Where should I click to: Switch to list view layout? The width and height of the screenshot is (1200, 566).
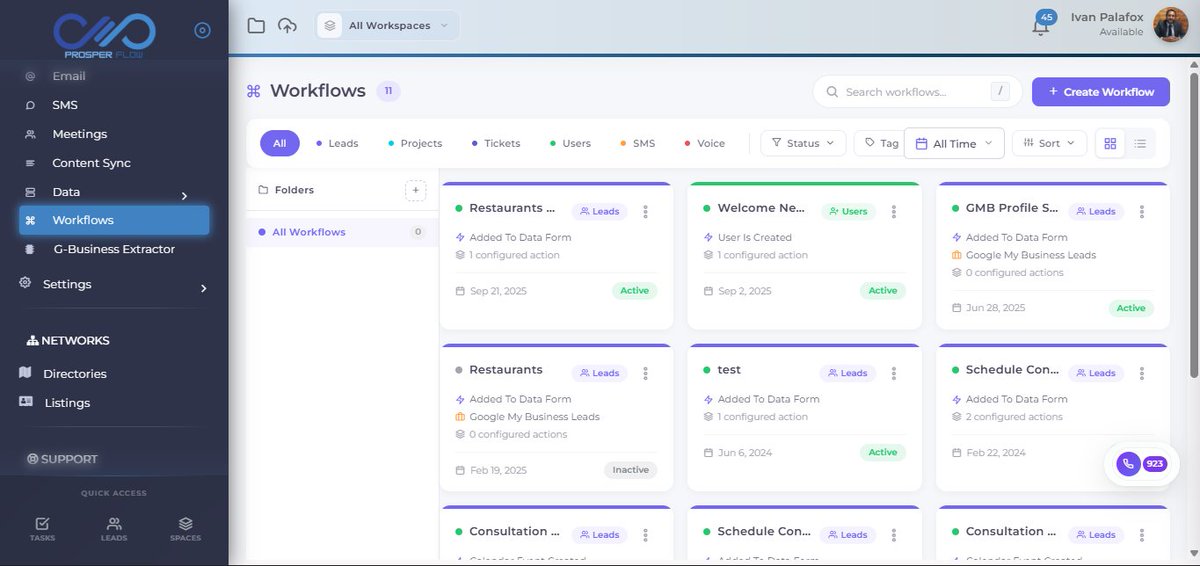tap(1140, 144)
